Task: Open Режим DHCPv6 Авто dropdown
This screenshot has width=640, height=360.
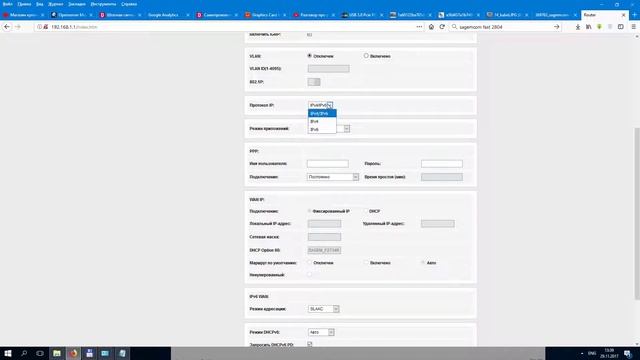Action: tap(321, 332)
